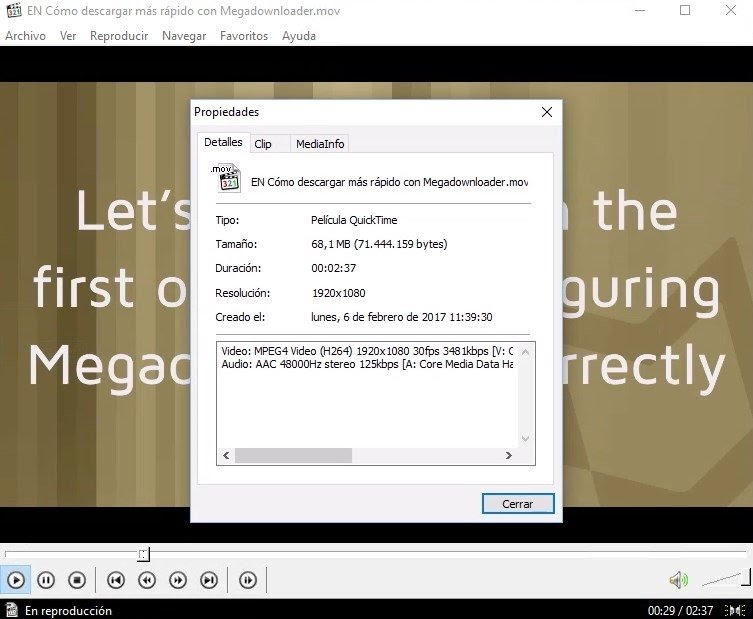Minimize the media player window
753x619 pixels.
tap(640, 10)
